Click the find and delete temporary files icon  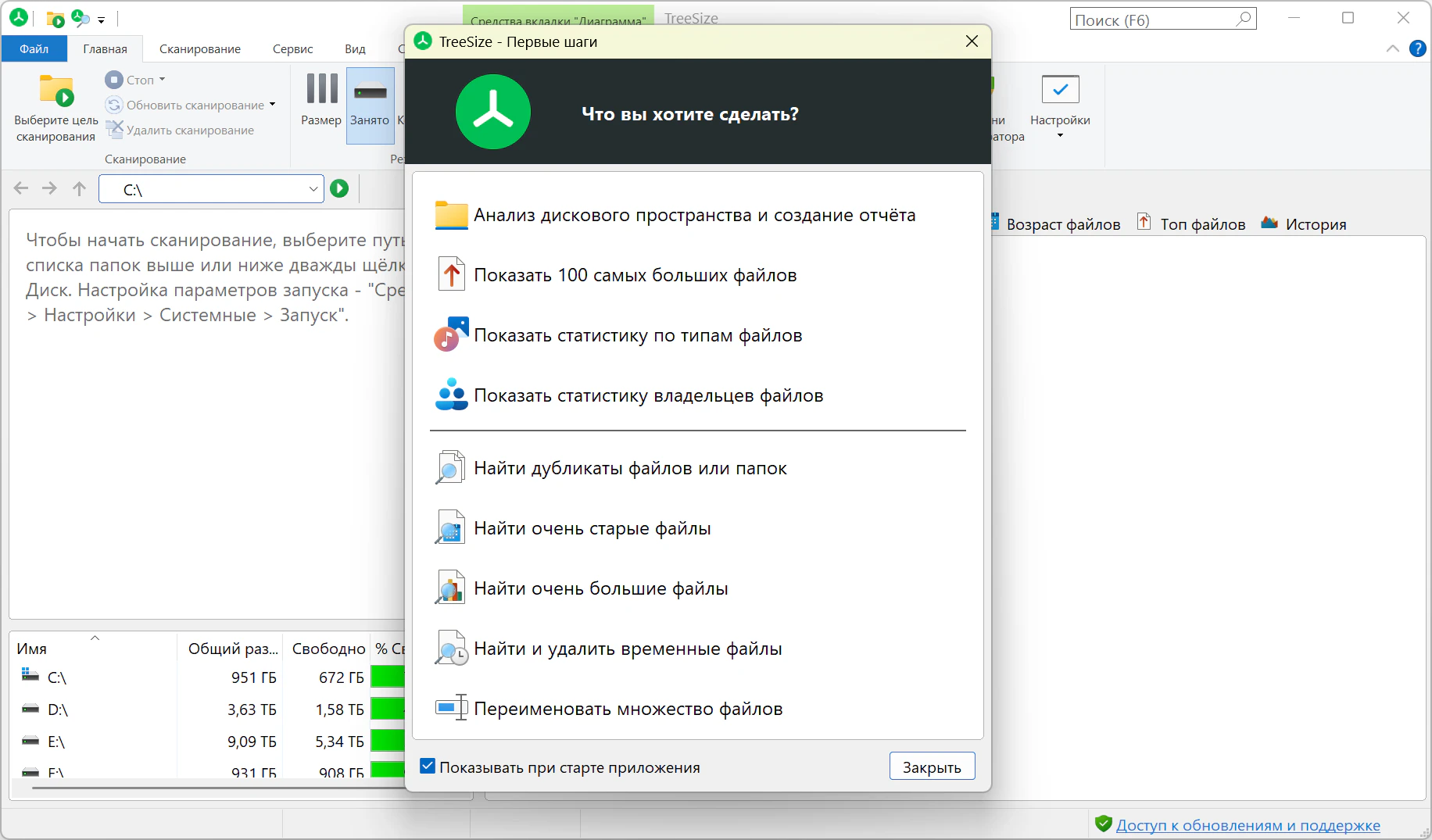[x=451, y=649]
